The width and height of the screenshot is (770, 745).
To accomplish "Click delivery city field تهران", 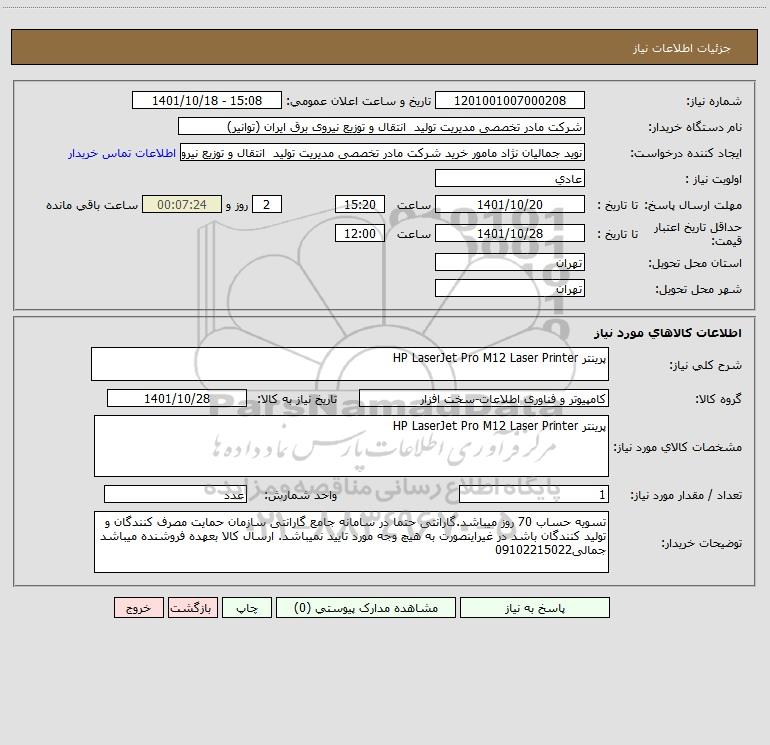I will (x=510, y=288).
